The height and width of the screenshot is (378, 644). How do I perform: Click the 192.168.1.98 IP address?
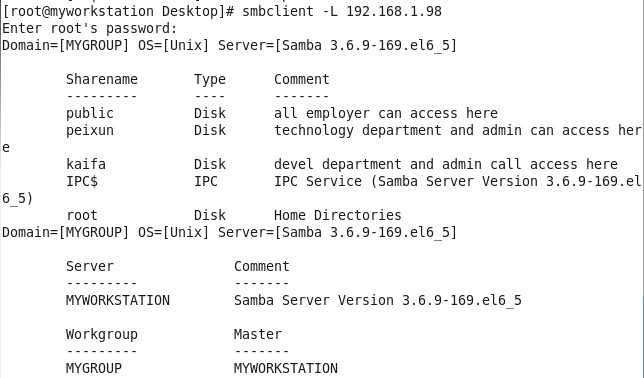pos(394,11)
